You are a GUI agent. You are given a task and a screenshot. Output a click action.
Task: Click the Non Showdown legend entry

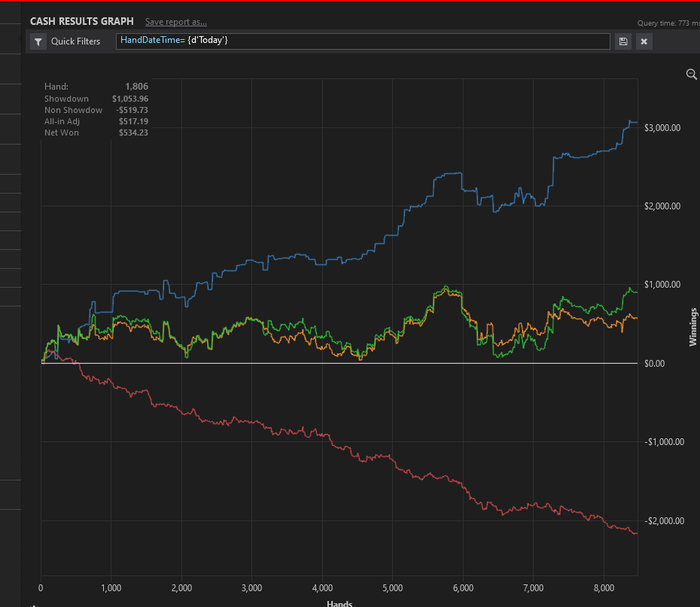pyautogui.click(x=73, y=110)
